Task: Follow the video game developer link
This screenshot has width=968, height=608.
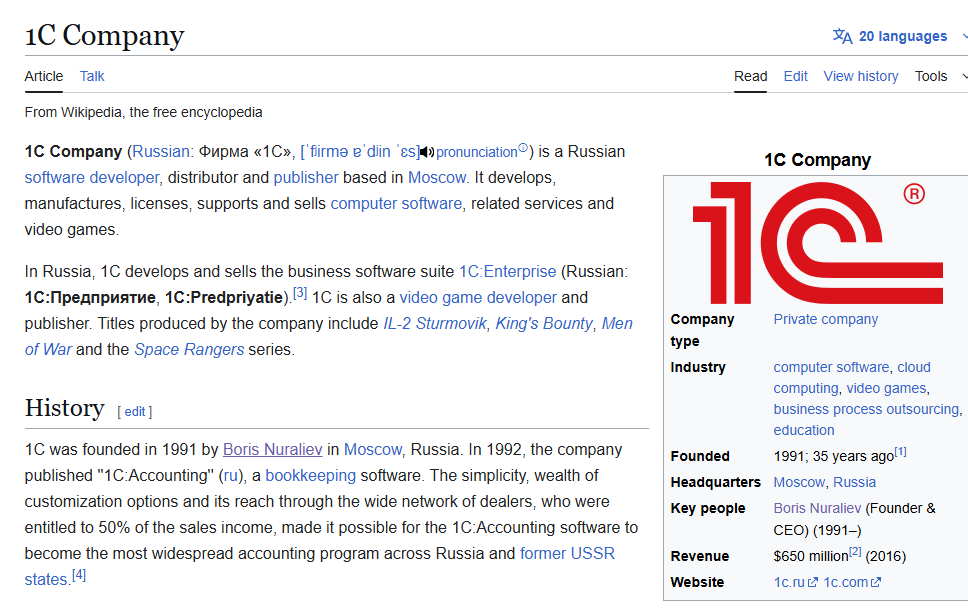Action: (478, 298)
